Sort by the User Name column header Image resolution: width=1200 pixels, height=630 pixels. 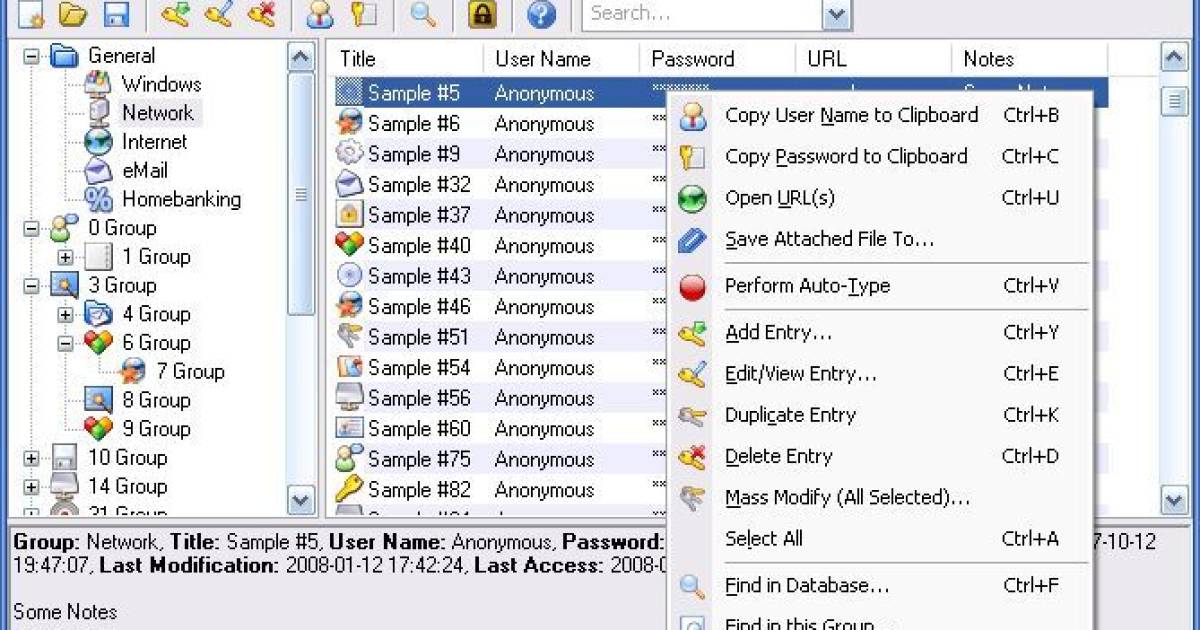tap(562, 59)
